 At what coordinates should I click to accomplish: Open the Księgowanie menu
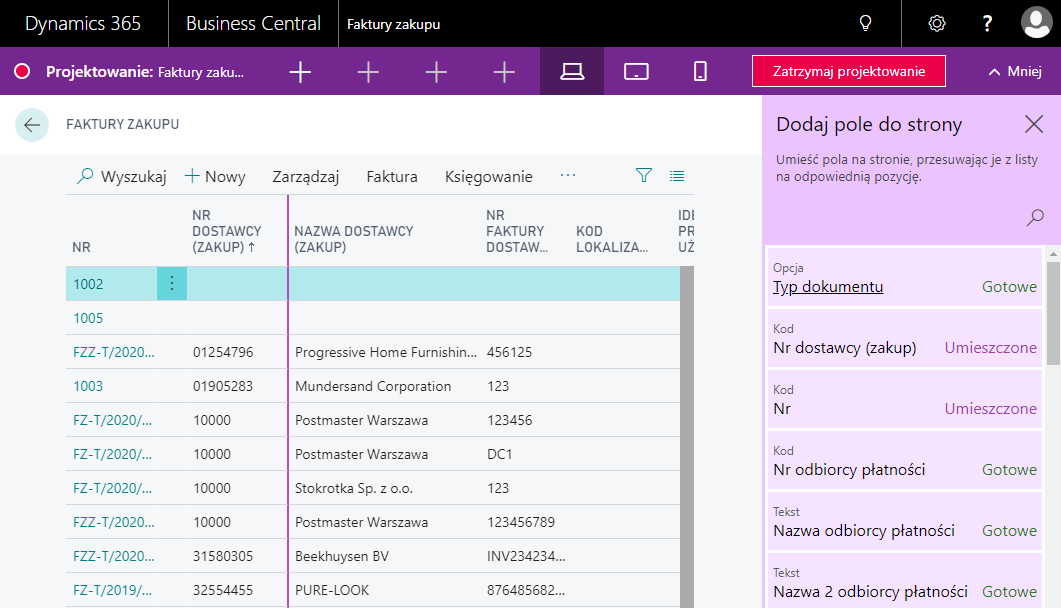(x=489, y=177)
